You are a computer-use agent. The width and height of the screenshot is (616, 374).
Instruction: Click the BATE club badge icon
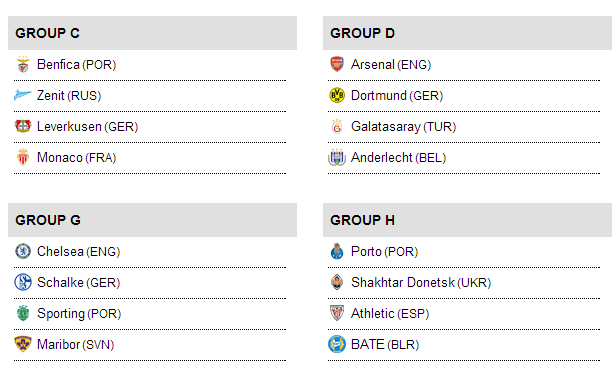[x=337, y=344]
